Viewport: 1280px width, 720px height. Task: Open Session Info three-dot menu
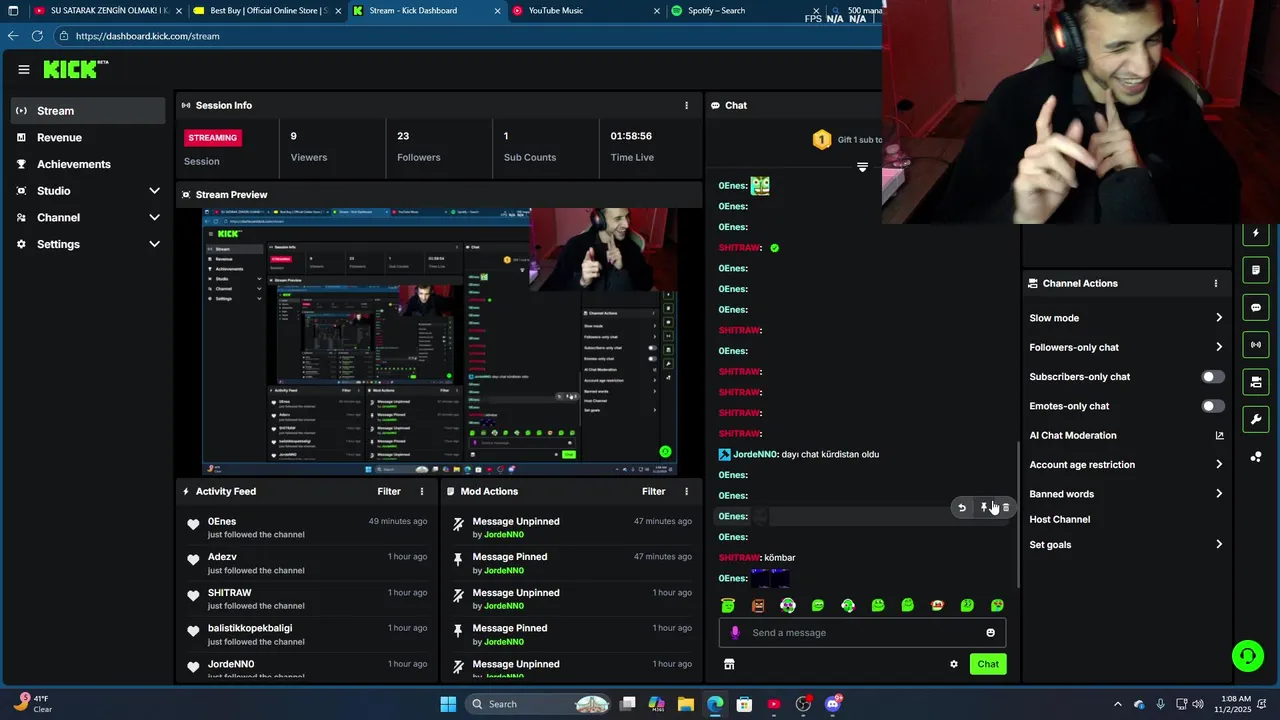click(686, 105)
